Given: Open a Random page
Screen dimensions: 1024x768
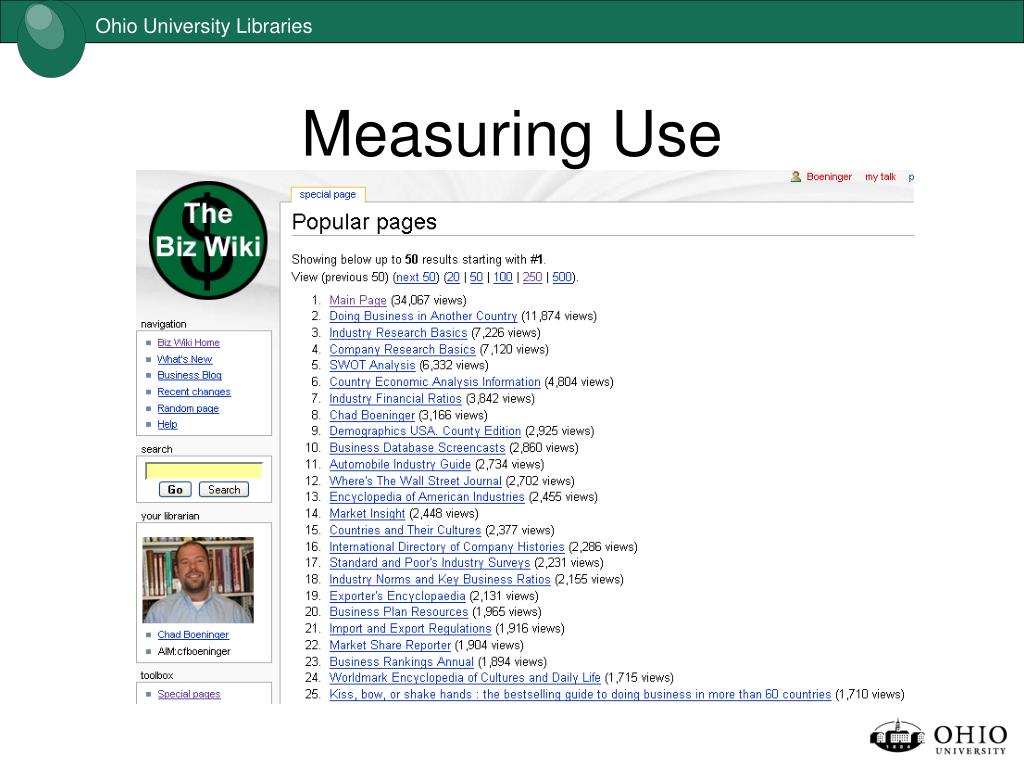Looking at the screenshot, I should [x=188, y=409].
